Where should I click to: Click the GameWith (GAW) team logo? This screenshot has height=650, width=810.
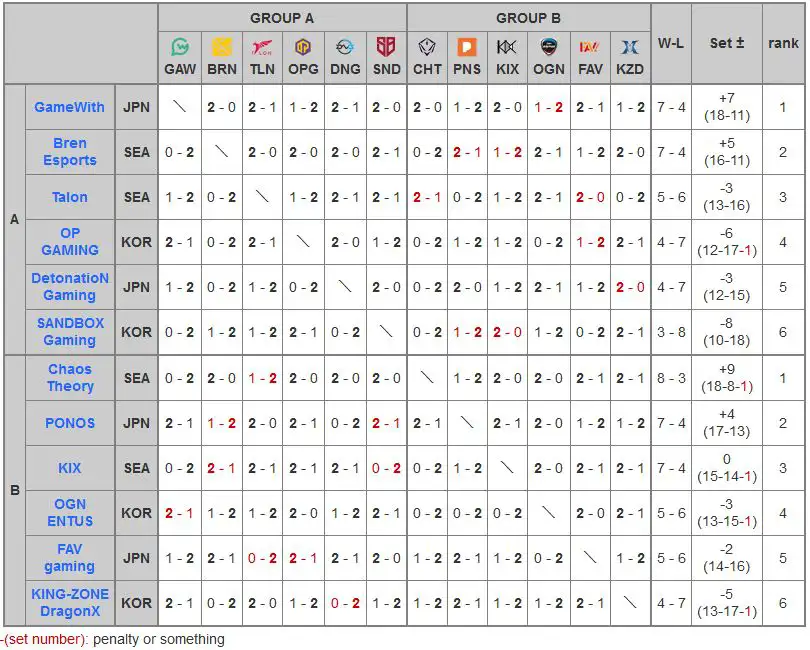tap(181, 46)
